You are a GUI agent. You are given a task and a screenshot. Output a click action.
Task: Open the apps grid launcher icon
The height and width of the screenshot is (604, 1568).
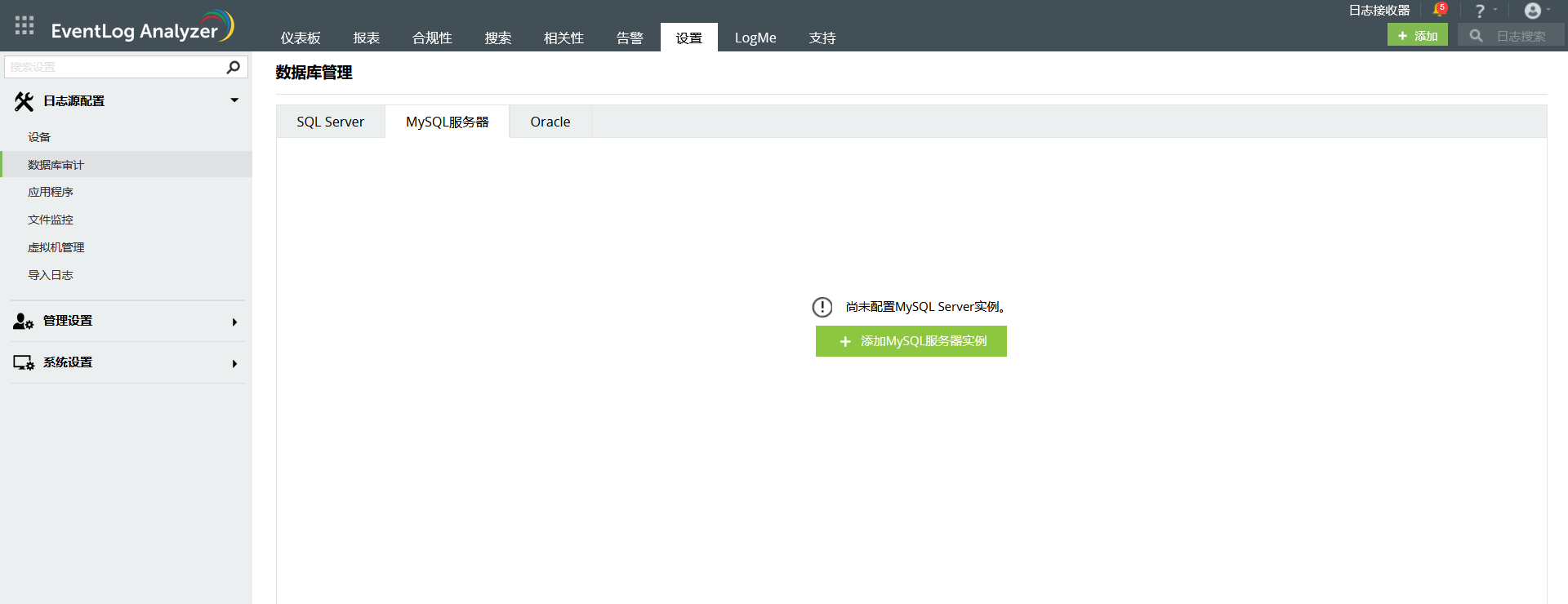pyautogui.click(x=24, y=25)
